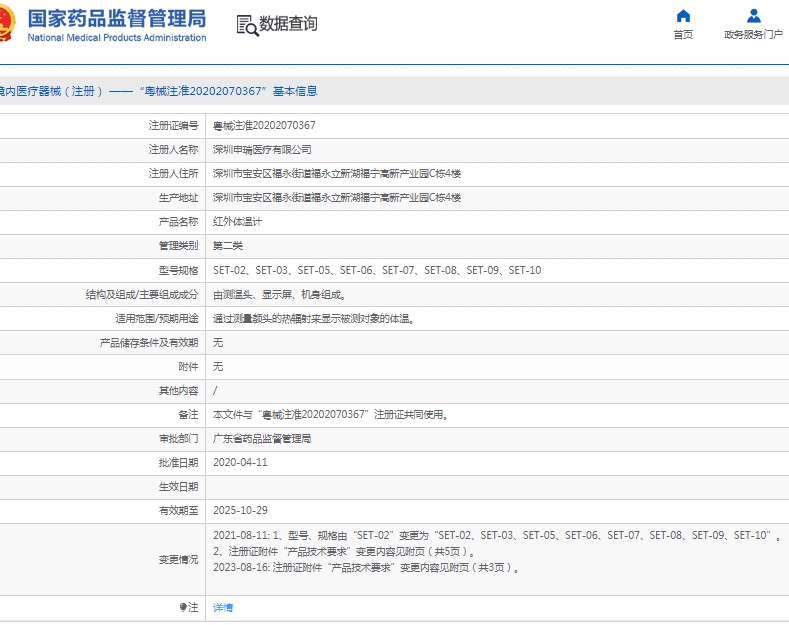Click the 数据查询 search document icon
The width and height of the screenshot is (789, 625).
(x=247, y=25)
